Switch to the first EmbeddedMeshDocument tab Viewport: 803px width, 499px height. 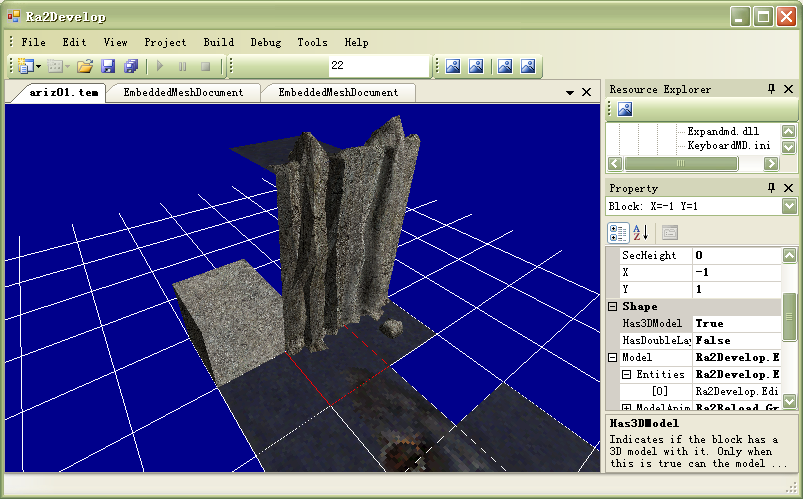point(183,92)
